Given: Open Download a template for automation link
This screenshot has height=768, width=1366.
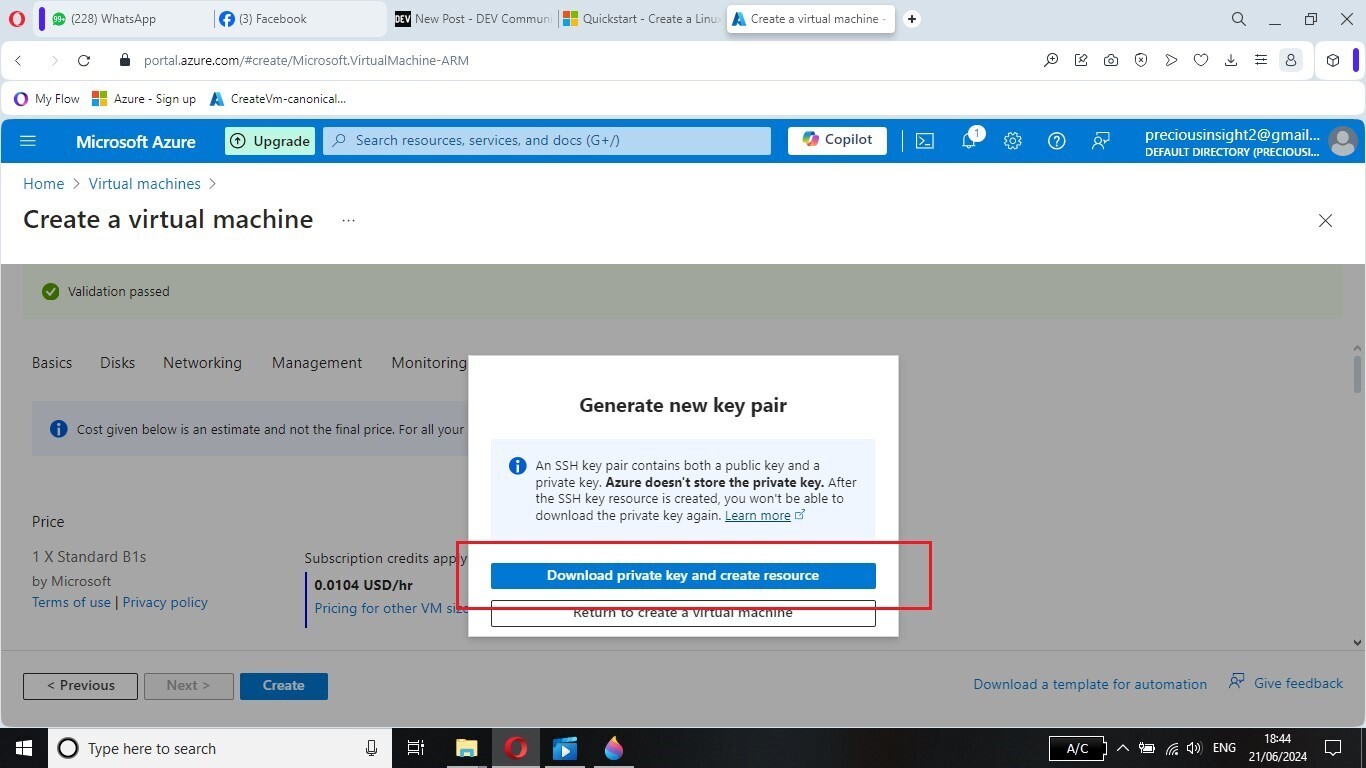Looking at the screenshot, I should (x=1090, y=684).
